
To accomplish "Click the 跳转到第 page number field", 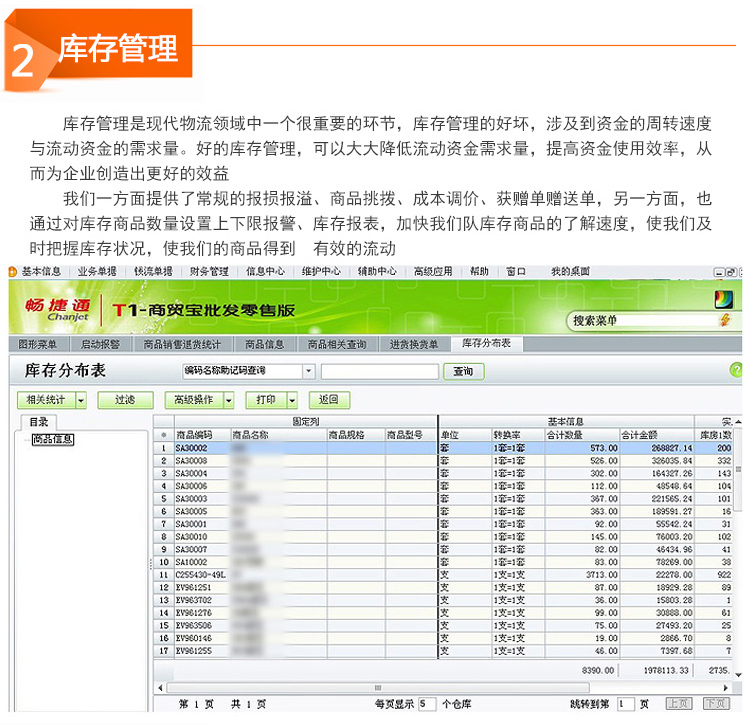I will click(626, 704).
